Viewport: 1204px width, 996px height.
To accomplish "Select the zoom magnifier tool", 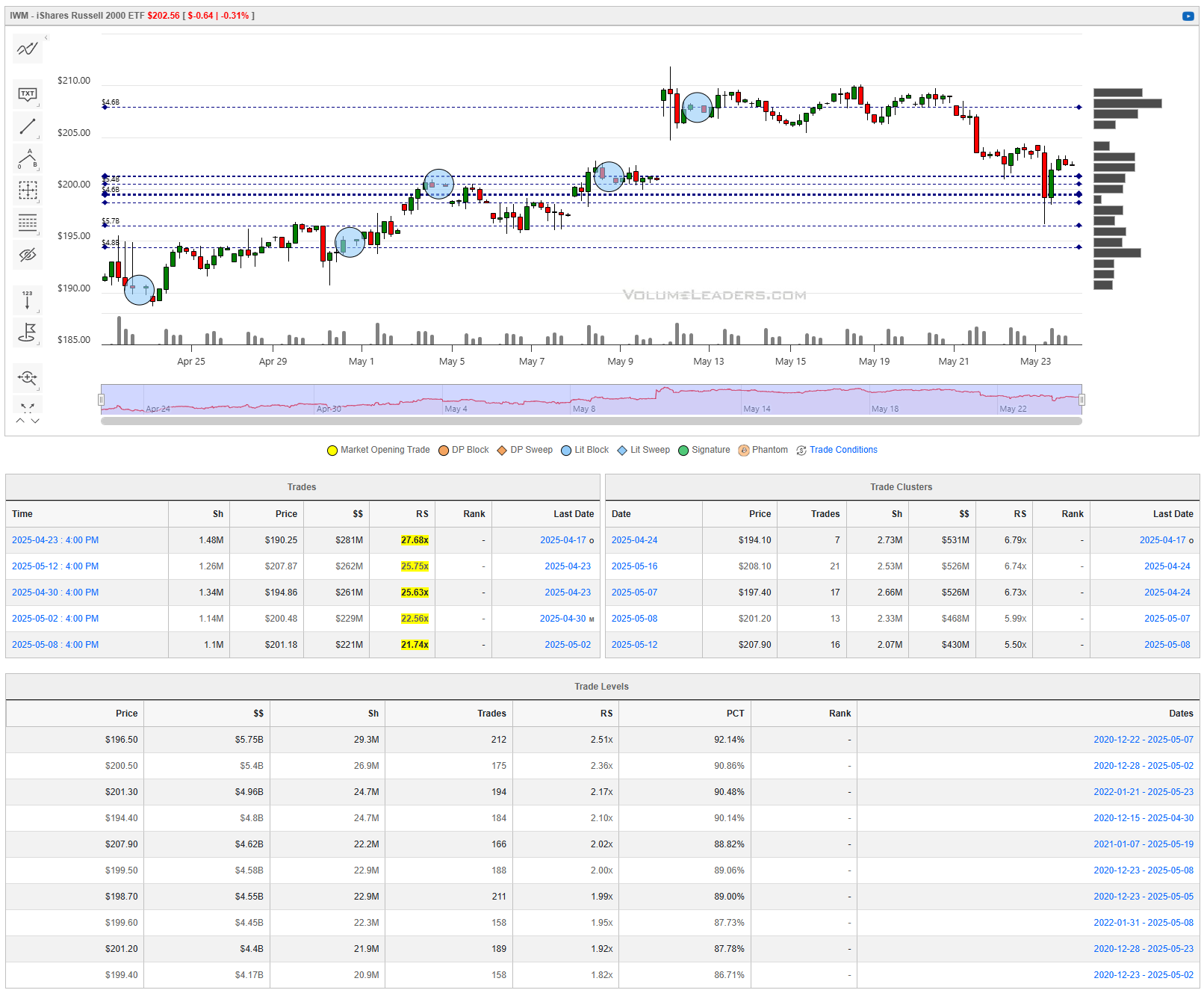I will [x=28, y=378].
